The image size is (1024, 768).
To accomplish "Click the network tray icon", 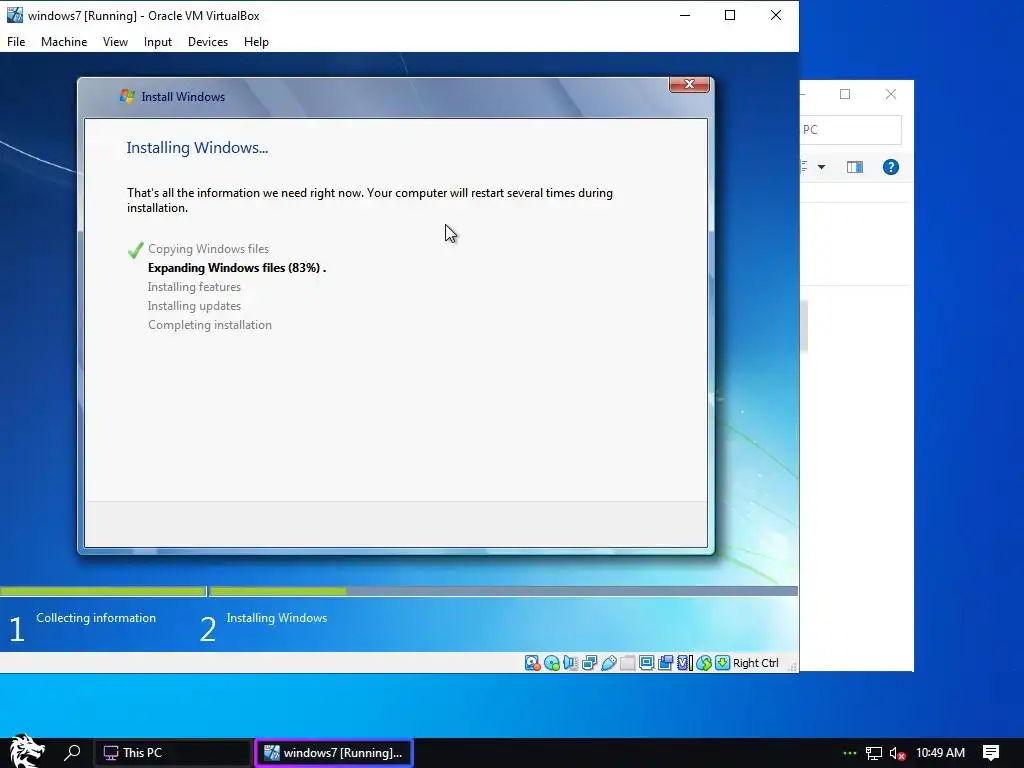I will [874, 753].
